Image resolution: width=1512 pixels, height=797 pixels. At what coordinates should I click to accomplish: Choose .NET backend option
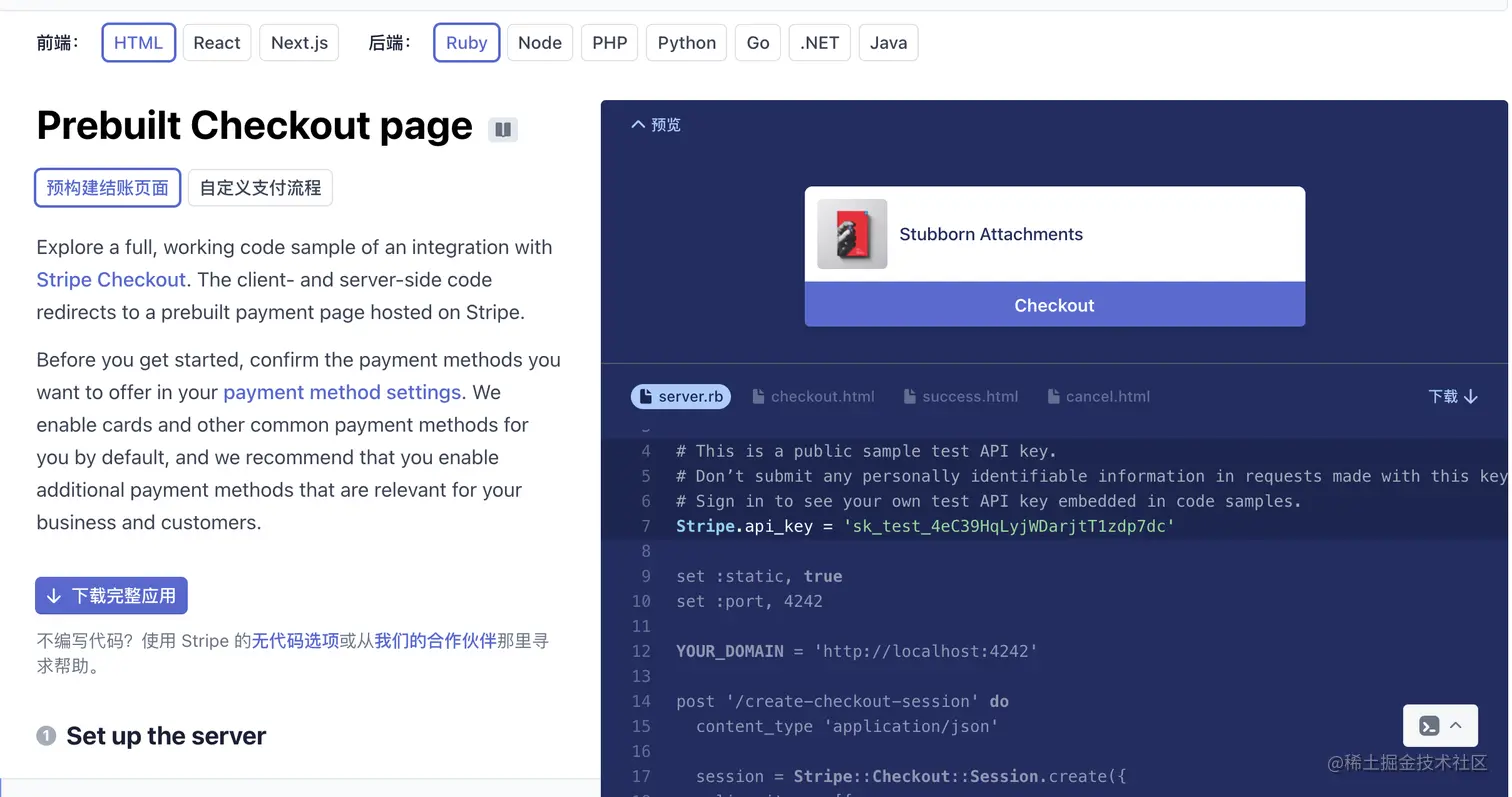click(x=820, y=43)
